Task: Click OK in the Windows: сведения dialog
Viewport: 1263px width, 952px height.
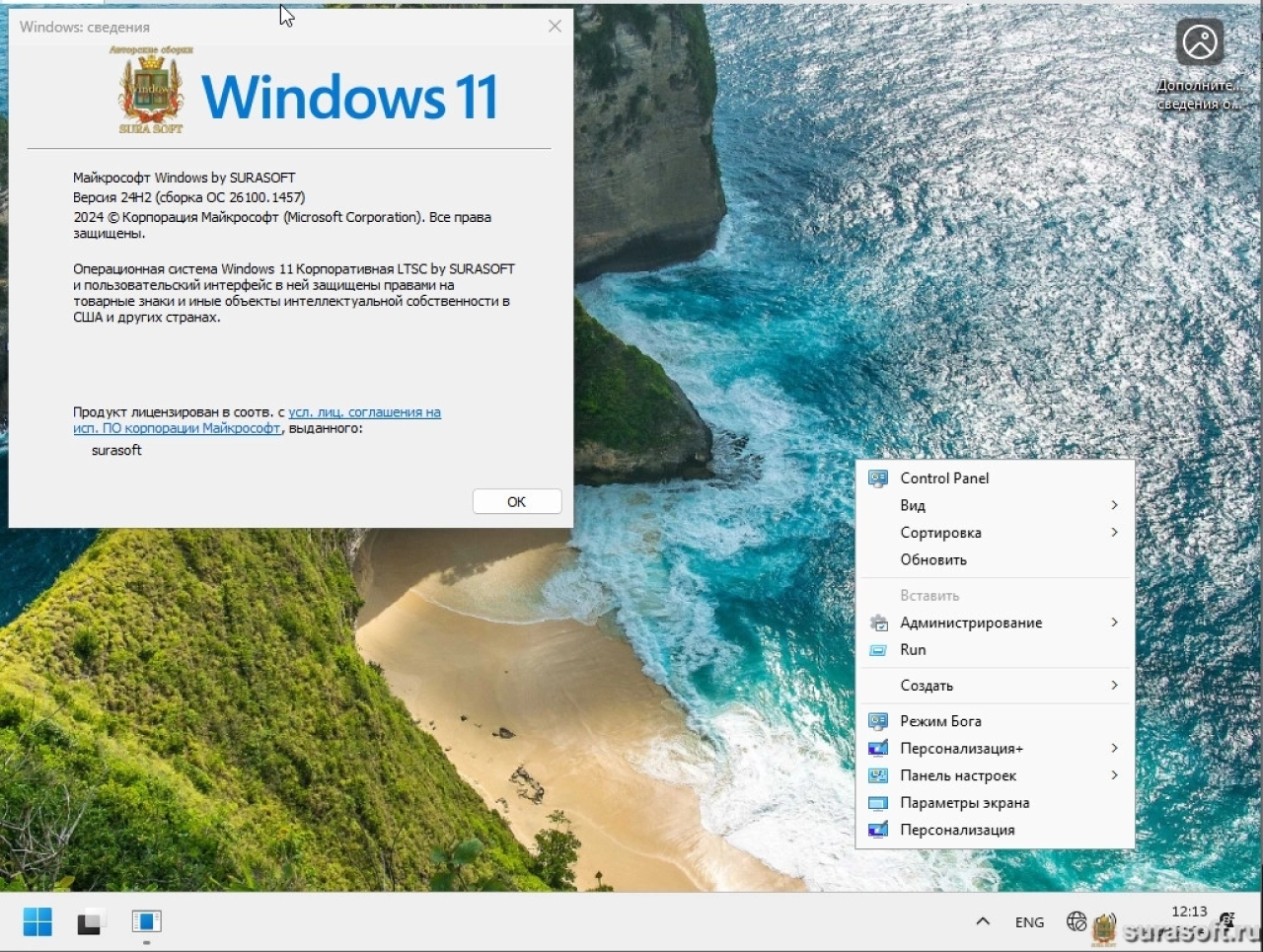Action: [x=517, y=501]
